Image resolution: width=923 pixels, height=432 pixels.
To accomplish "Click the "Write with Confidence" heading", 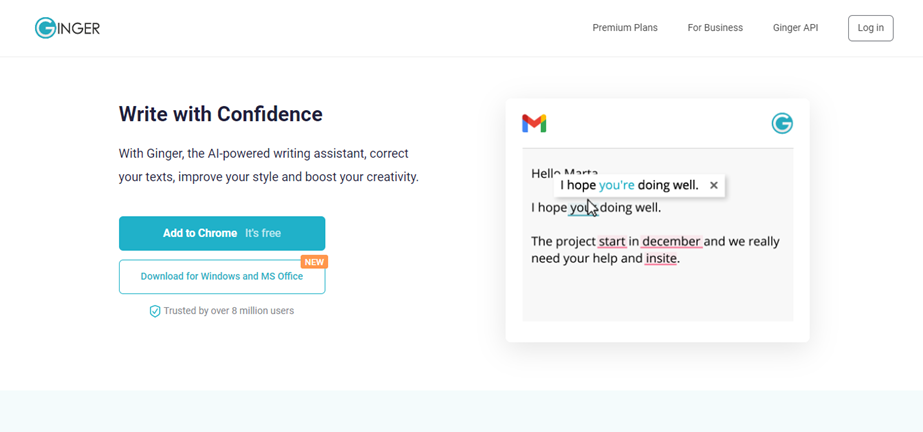I will click(x=220, y=114).
